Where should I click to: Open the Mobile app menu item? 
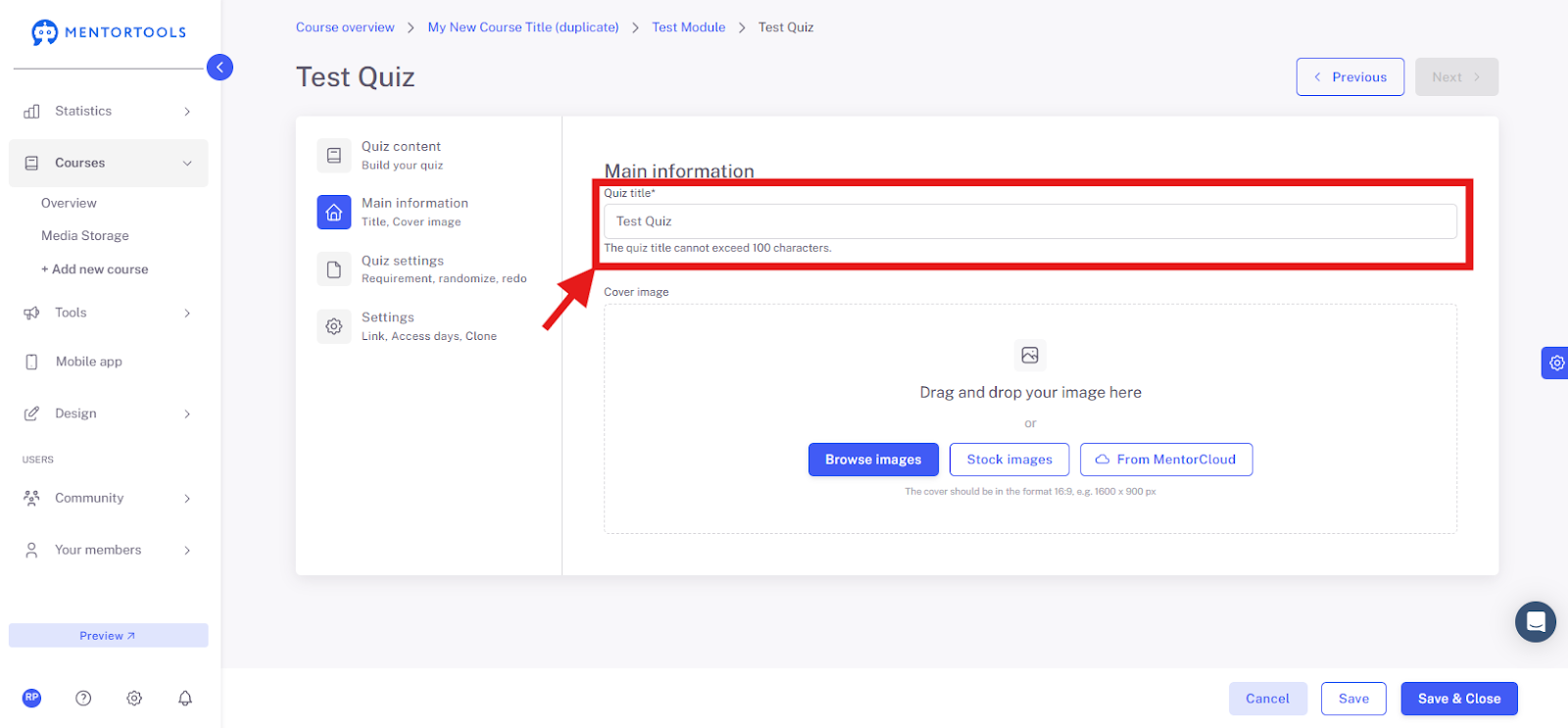pyautogui.click(x=89, y=363)
